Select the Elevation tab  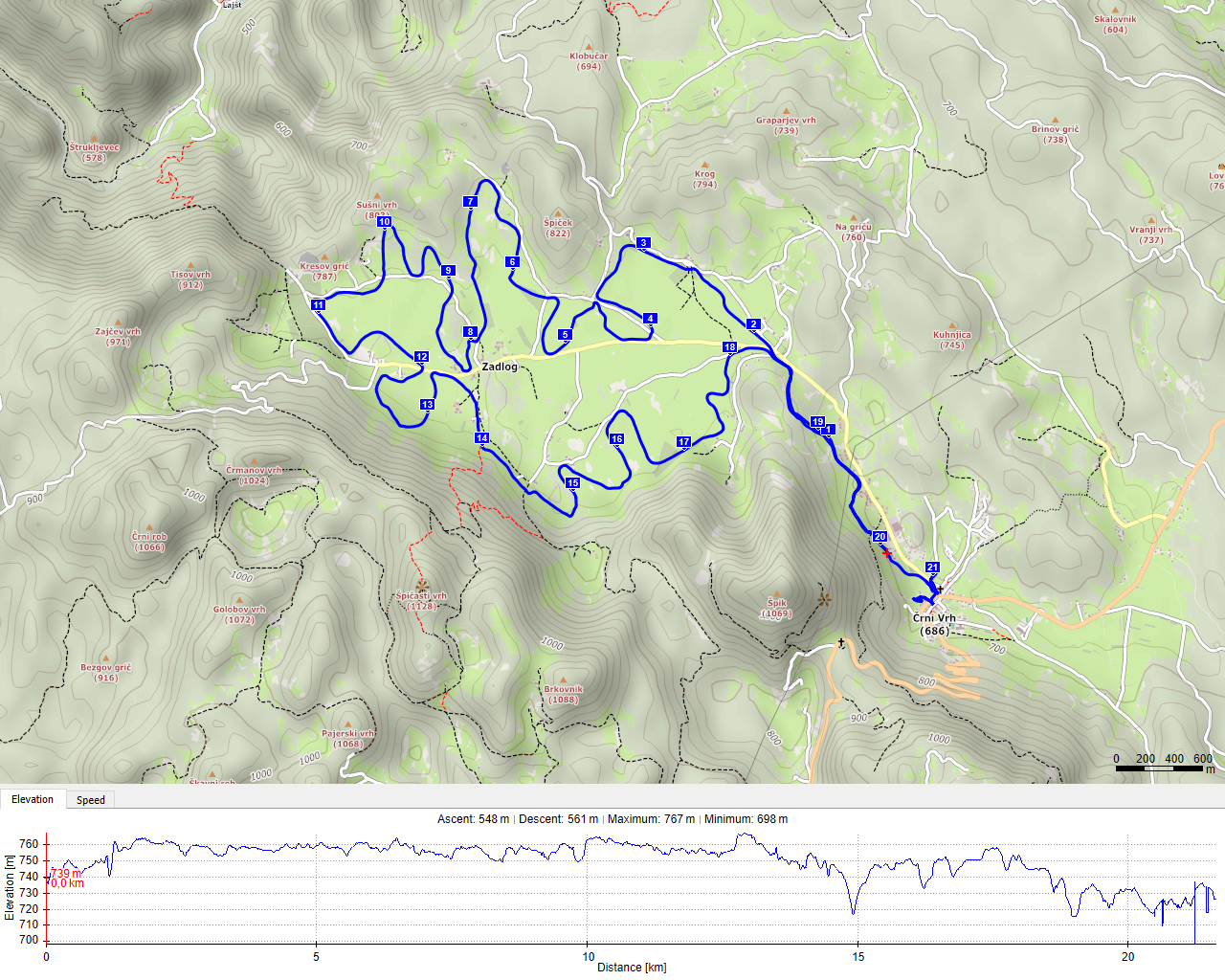tap(33, 799)
